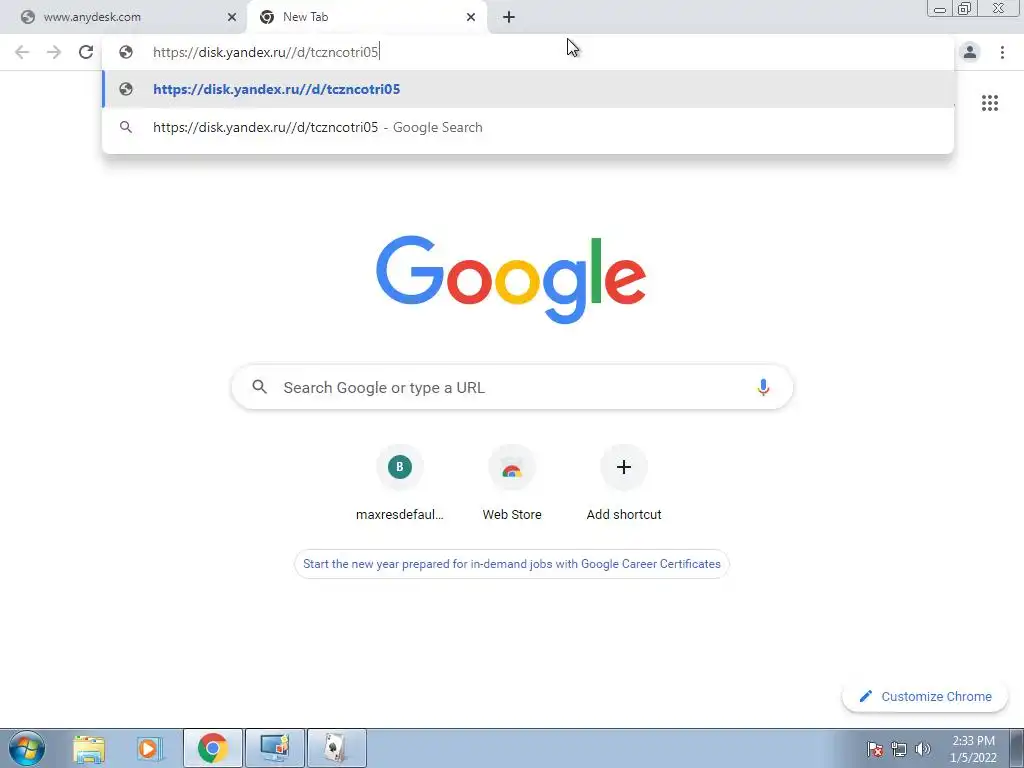Choose the Google Search suggestion row

[x=528, y=127]
